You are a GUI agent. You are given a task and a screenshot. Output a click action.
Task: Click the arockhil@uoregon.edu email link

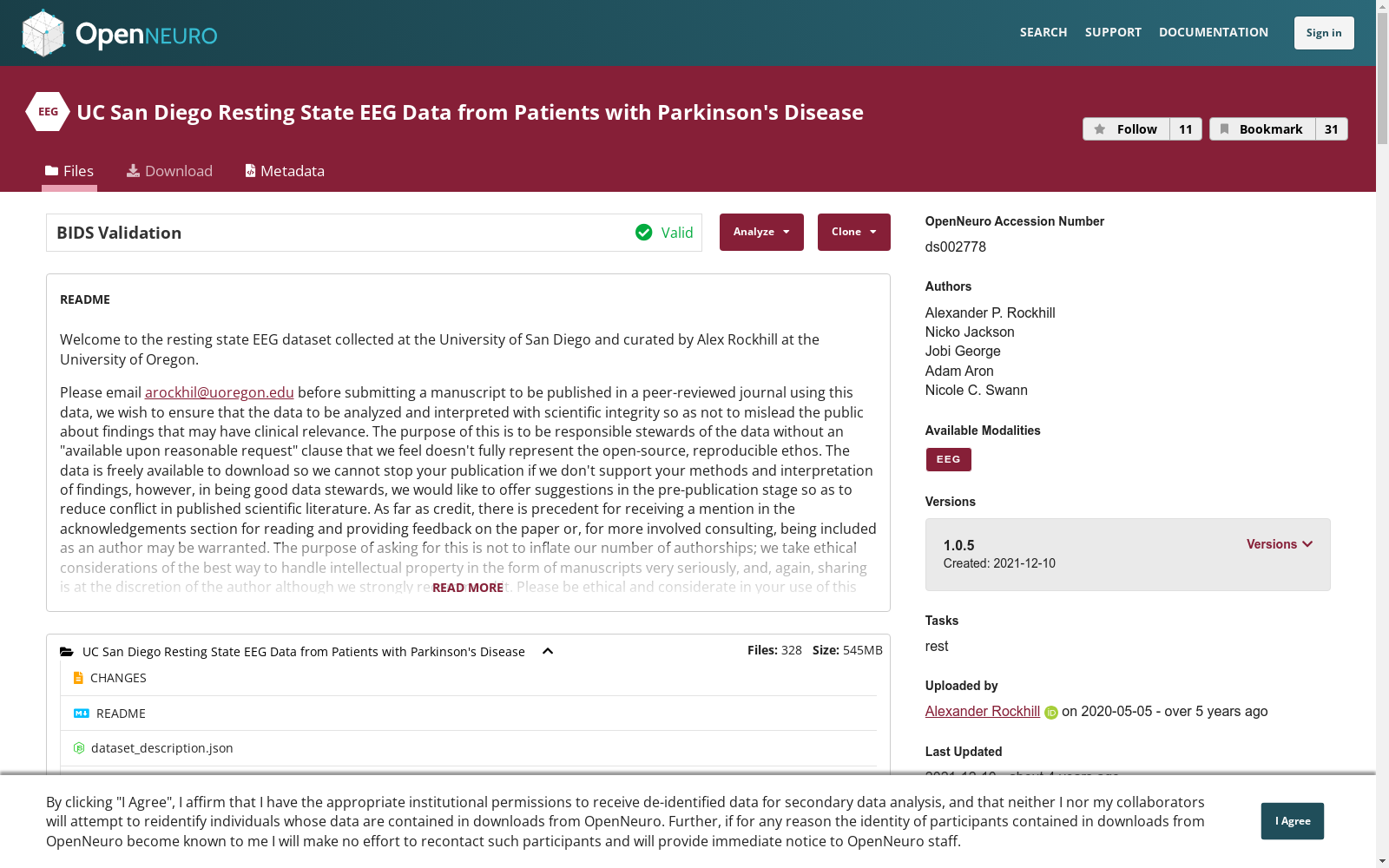(220, 392)
